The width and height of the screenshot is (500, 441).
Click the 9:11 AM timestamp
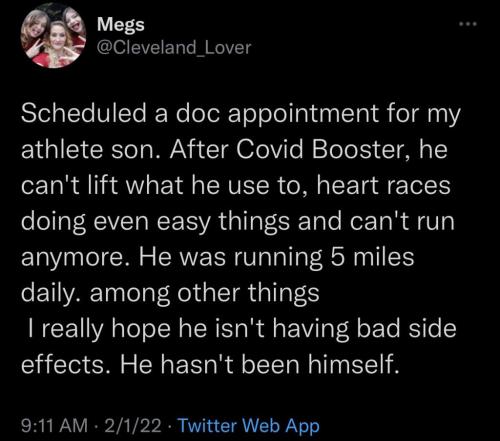pos(54,426)
